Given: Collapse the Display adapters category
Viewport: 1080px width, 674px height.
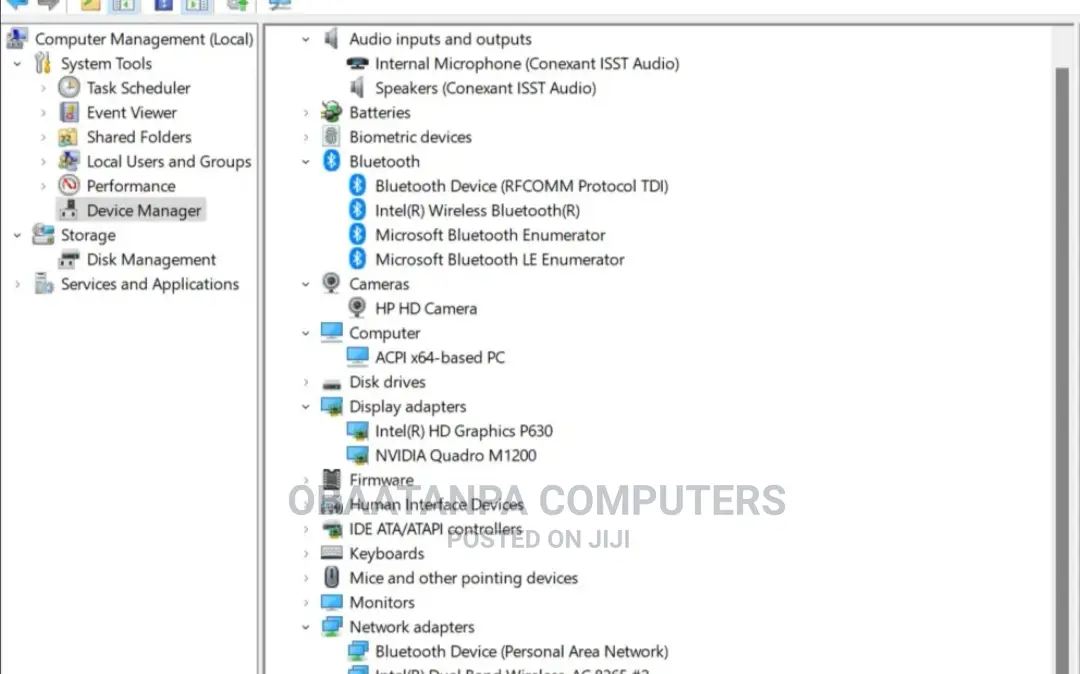Looking at the screenshot, I should click(x=306, y=407).
